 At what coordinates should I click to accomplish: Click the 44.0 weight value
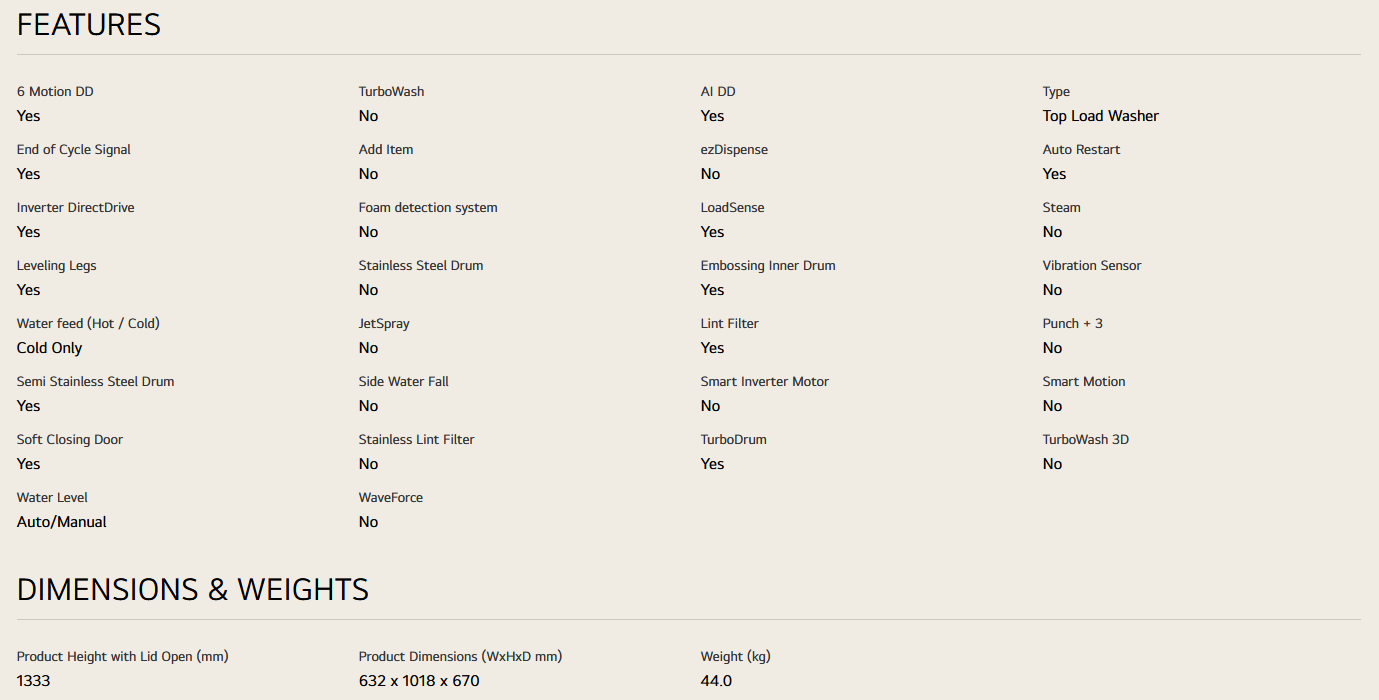716,681
